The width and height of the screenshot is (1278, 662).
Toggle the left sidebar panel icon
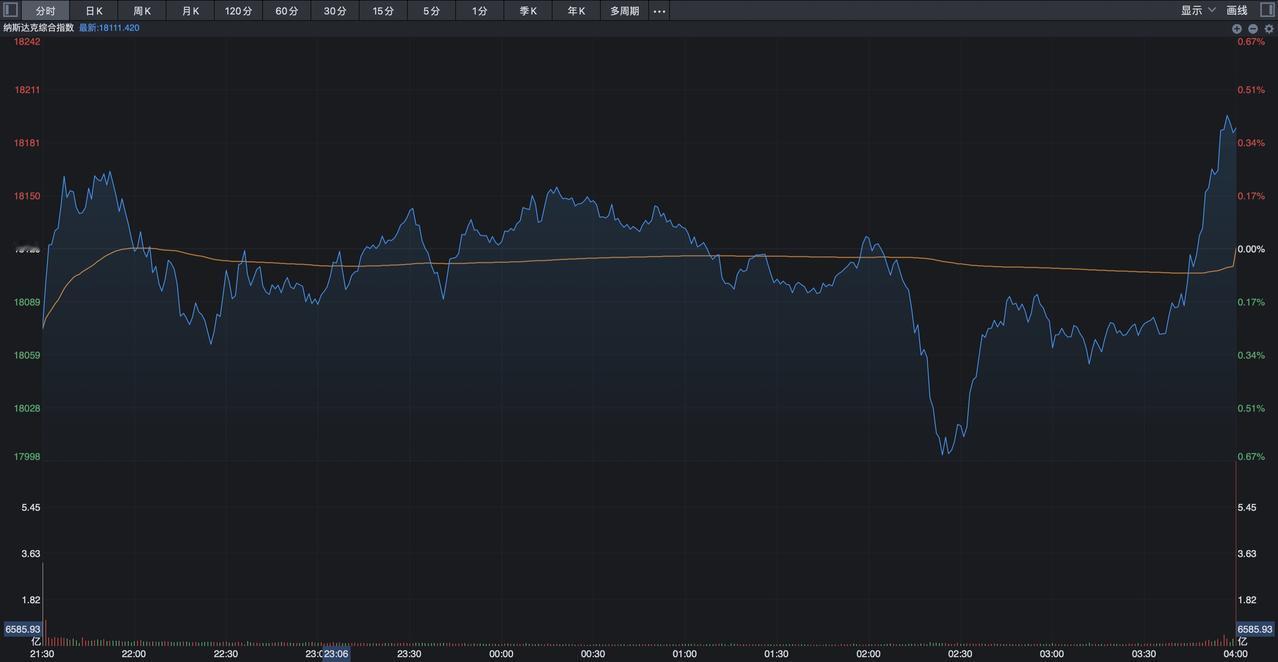11,10
